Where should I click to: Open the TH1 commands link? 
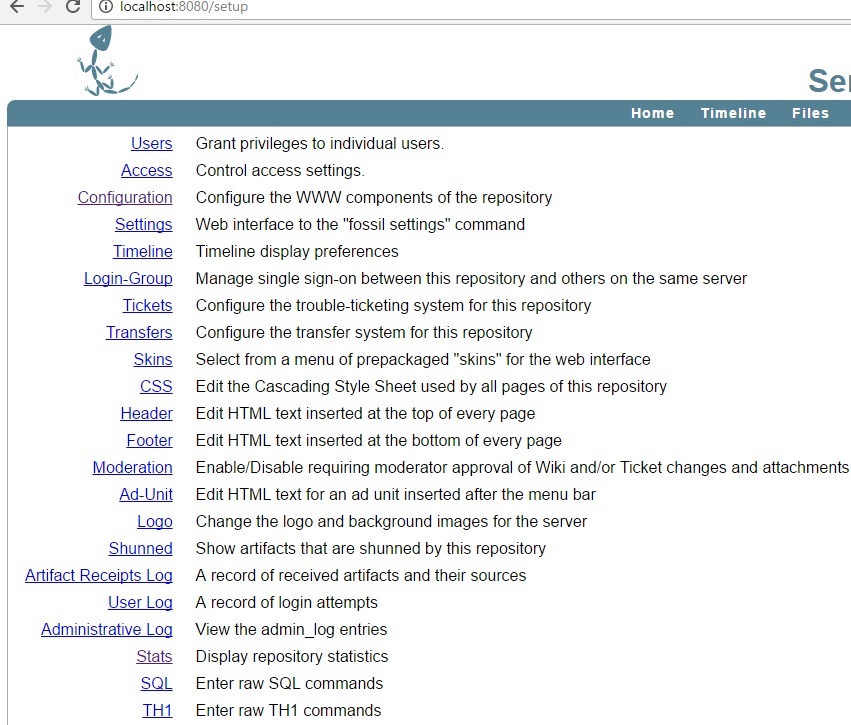[x=157, y=711]
